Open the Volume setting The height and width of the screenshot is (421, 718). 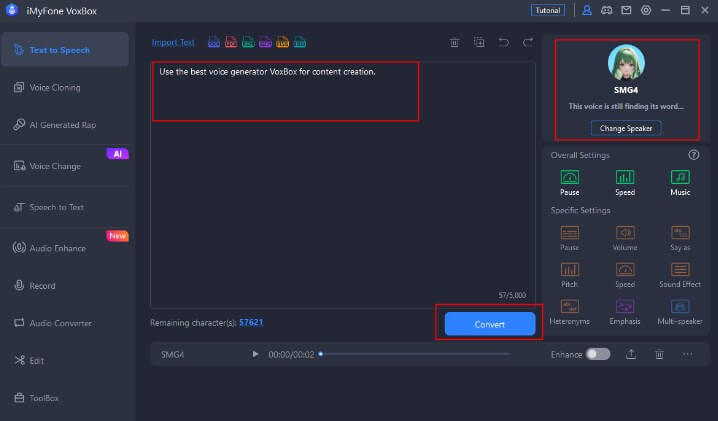[625, 238]
